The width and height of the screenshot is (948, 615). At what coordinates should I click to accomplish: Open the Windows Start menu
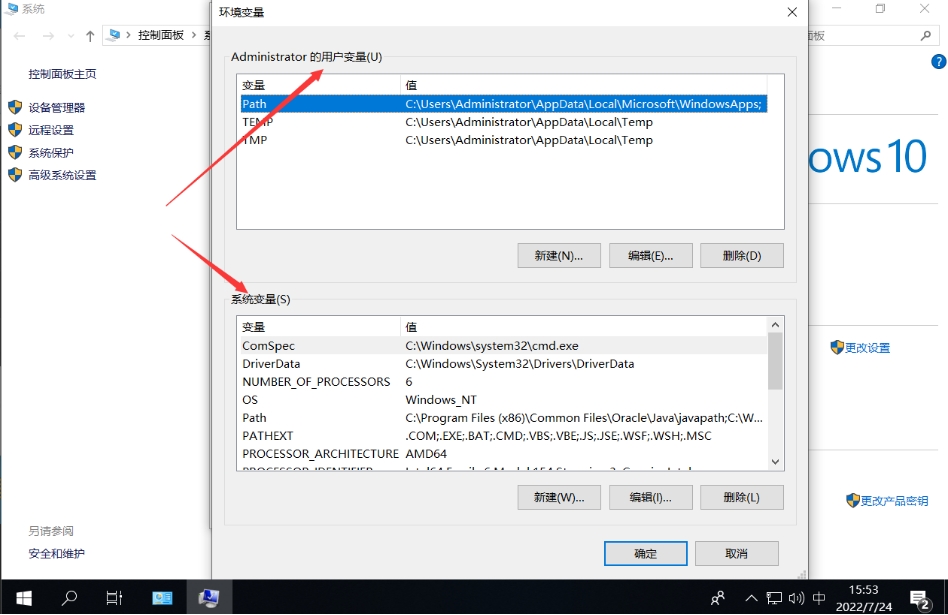click(22, 598)
